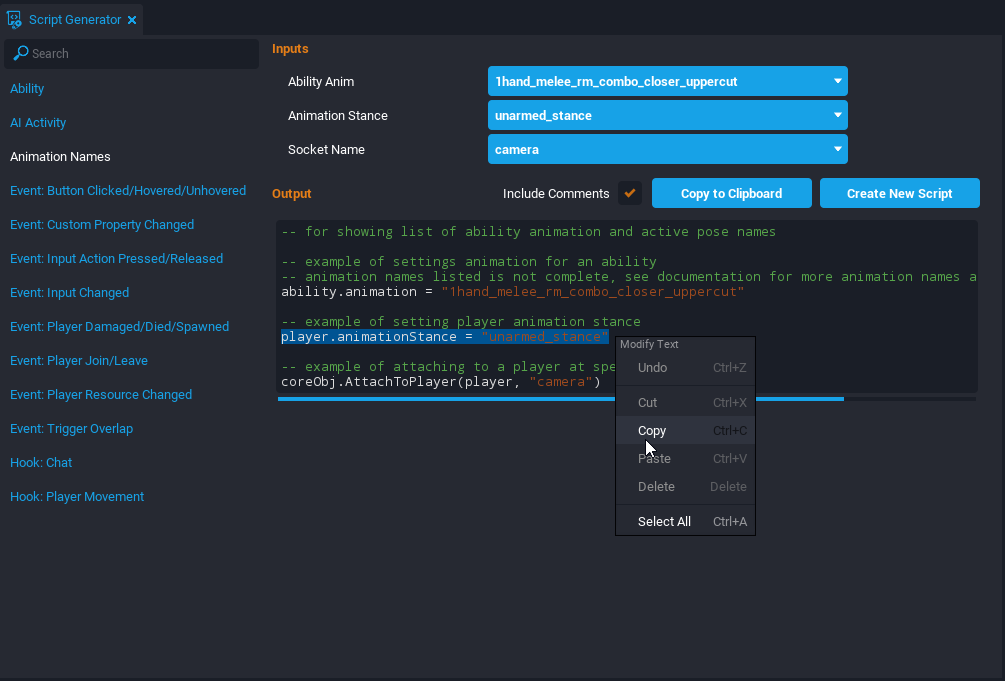Close the Script Generator tab
This screenshot has height=681, width=1005.
pos(132,20)
